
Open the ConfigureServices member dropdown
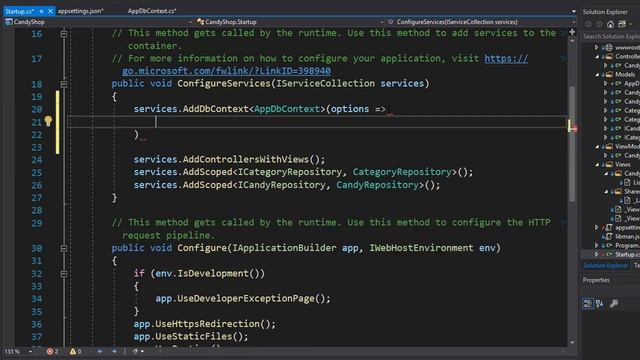(x=573, y=22)
